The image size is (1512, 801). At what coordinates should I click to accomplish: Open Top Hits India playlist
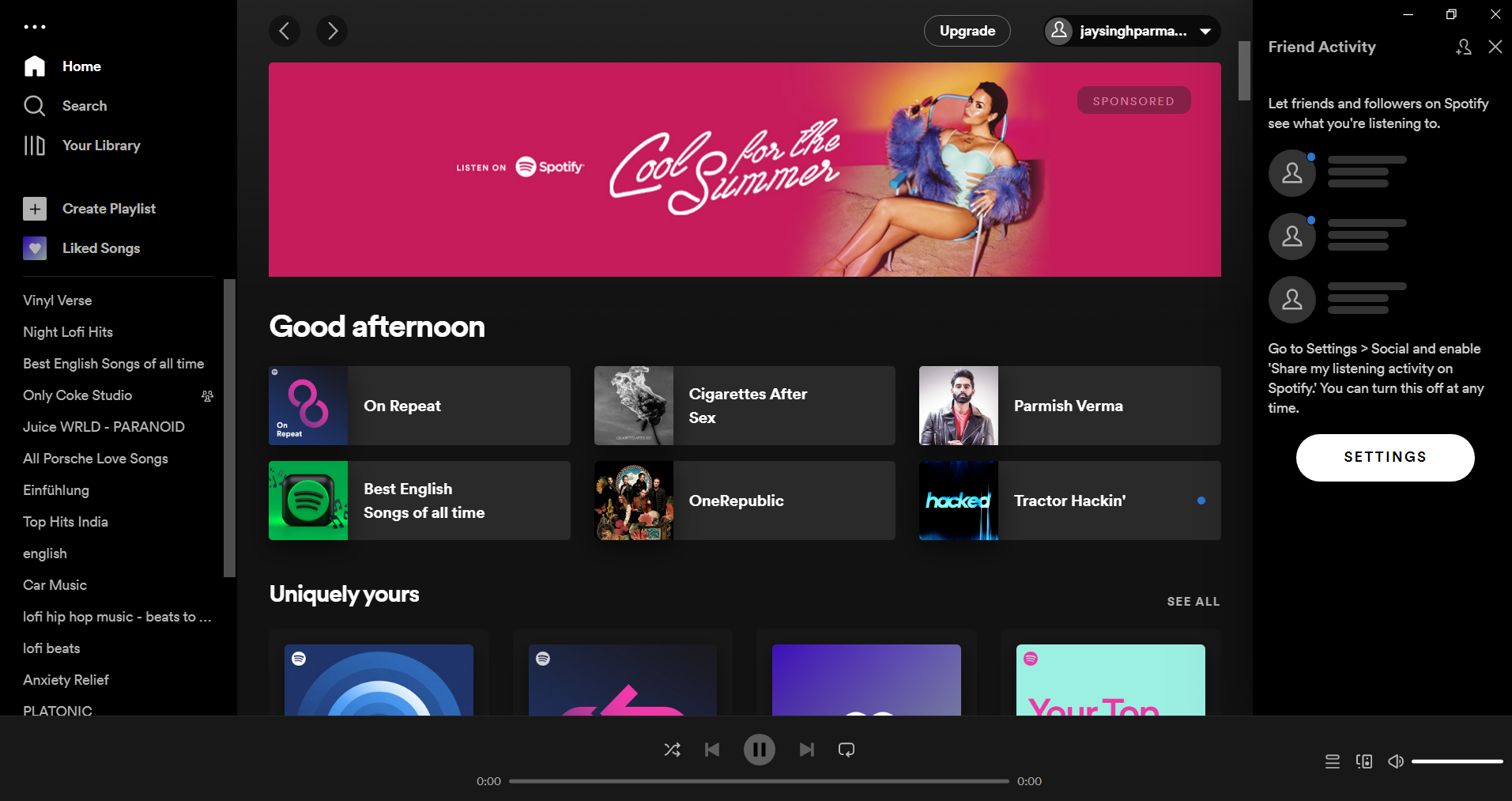click(66, 522)
